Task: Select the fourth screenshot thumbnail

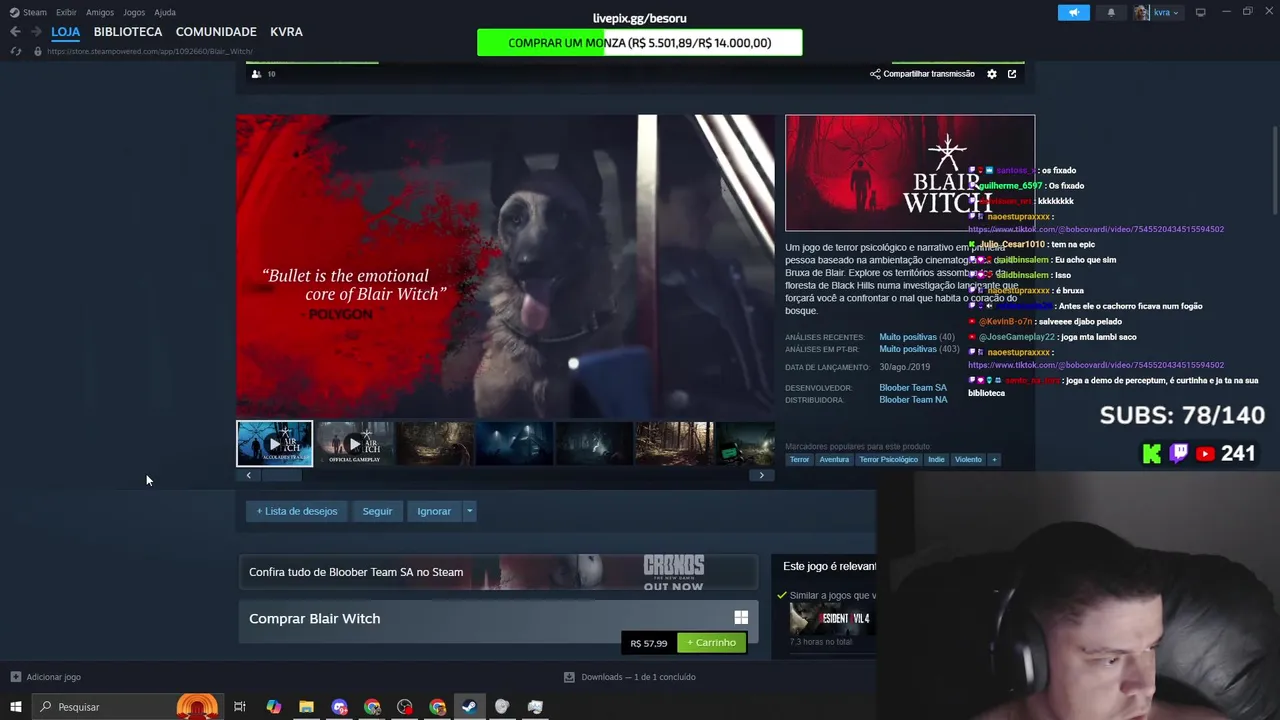Action: 515,444
